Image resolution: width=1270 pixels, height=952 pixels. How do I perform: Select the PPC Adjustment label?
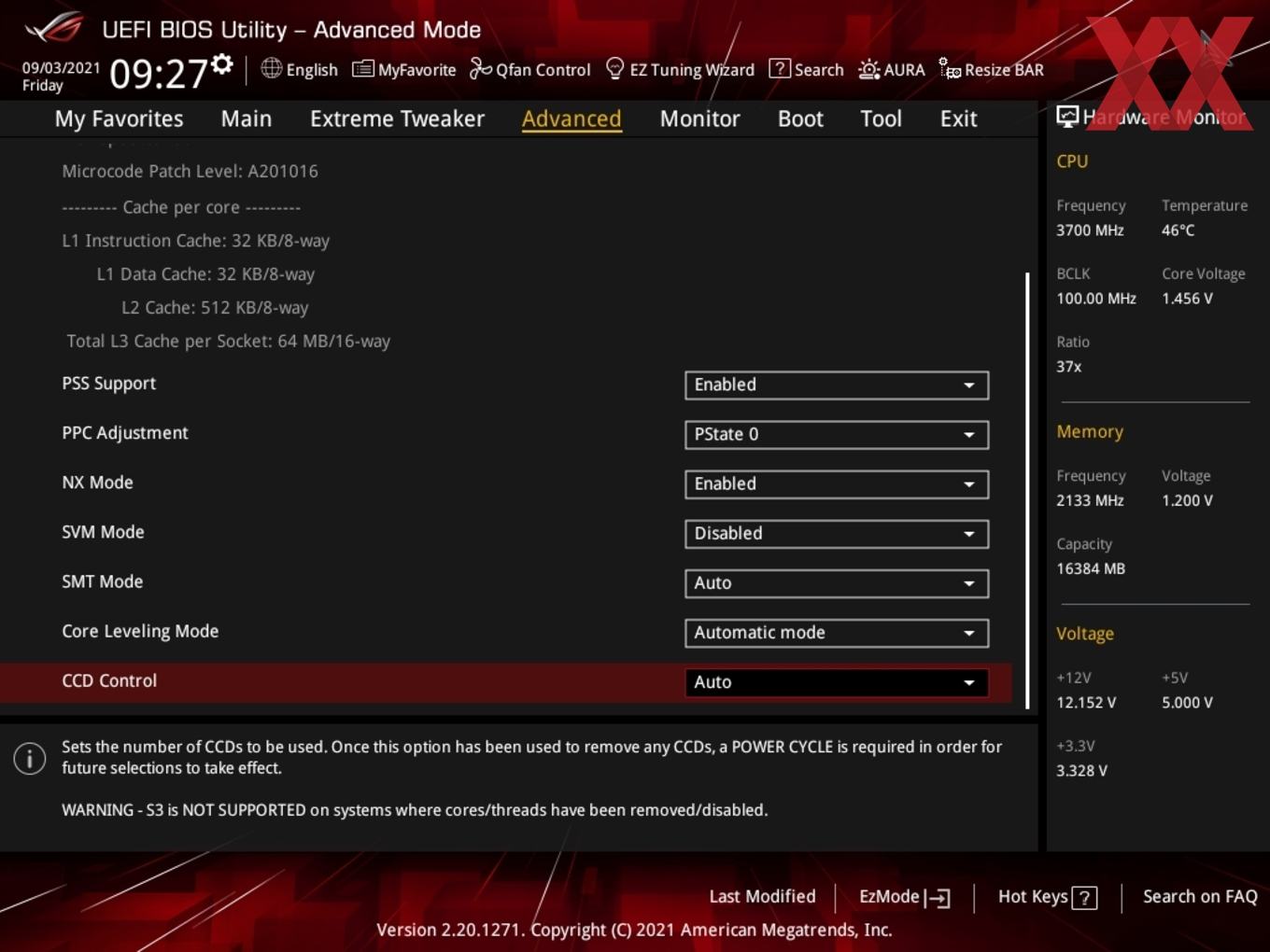pyautogui.click(x=125, y=433)
